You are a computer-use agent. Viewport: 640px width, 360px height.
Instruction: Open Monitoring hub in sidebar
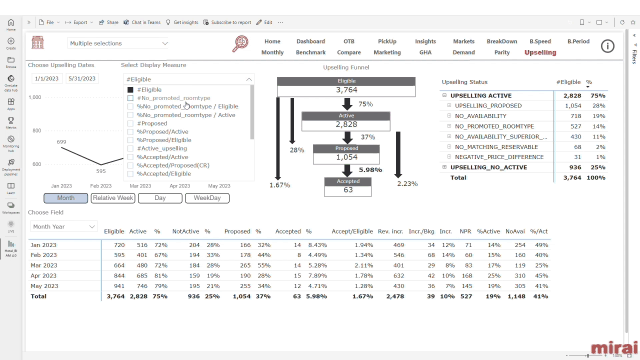11,144
